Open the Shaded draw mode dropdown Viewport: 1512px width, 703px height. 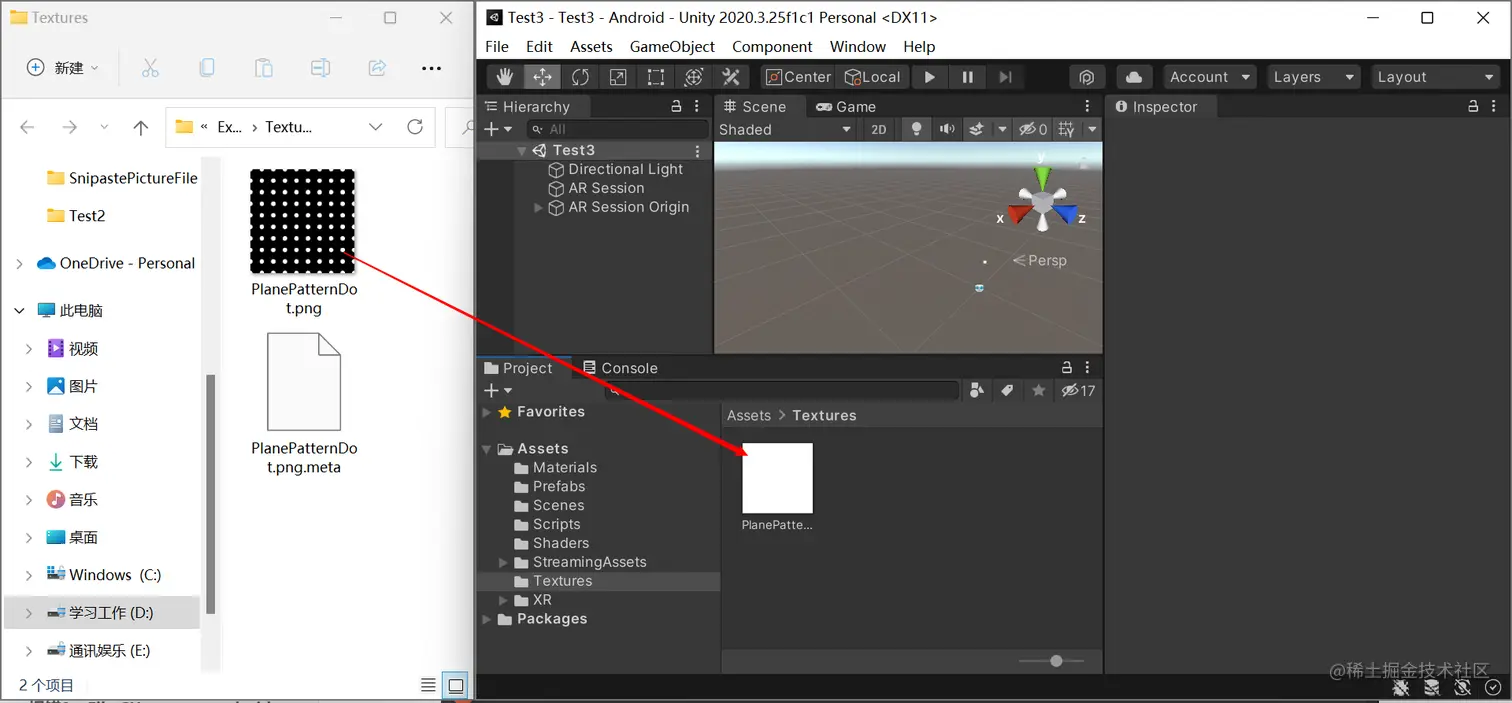tap(785, 129)
